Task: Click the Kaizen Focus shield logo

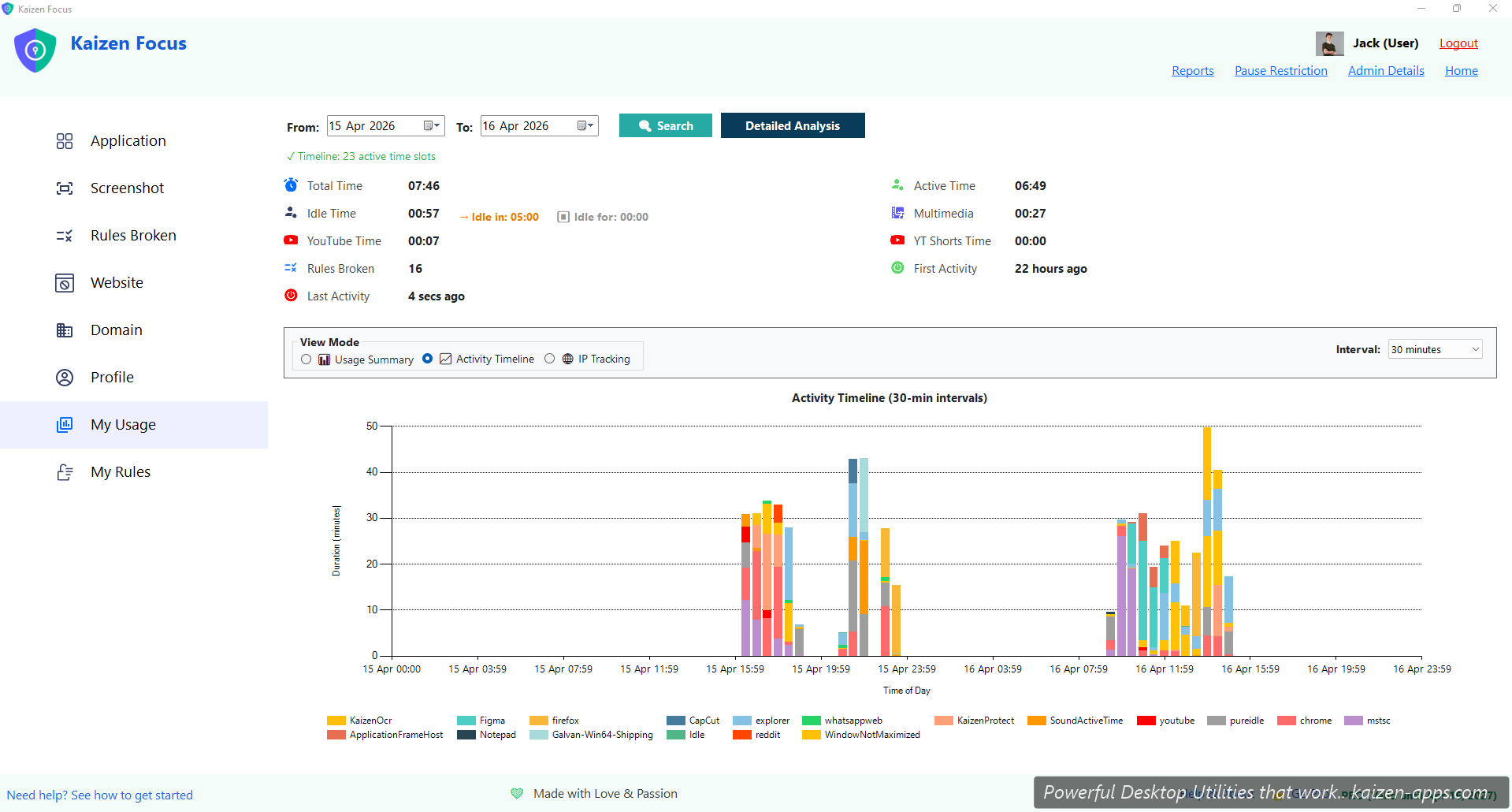Action: click(x=35, y=50)
